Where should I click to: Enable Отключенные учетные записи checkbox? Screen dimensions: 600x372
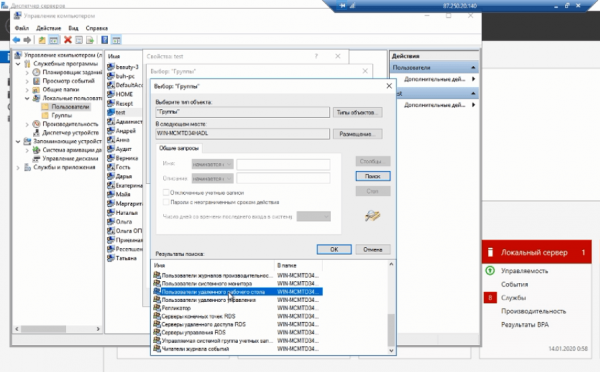166,193
